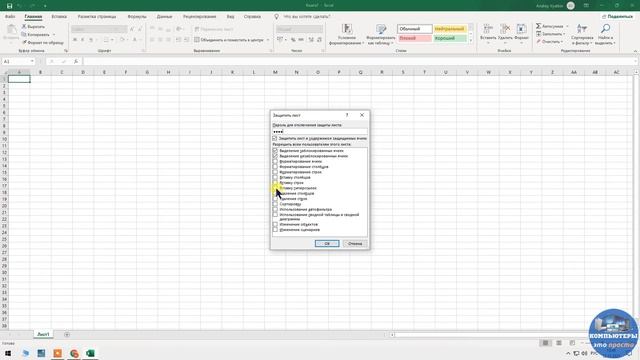This screenshot has width=640, height=360.
Task: Check 'Форматирование ячеек' checkbox
Action: [x=275, y=161]
